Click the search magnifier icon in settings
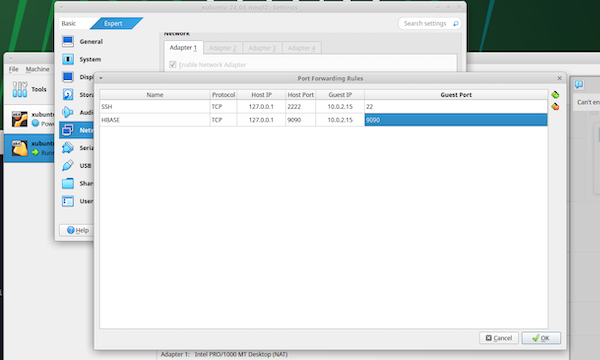The width and height of the screenshot is (600, 360). [455, 24]
